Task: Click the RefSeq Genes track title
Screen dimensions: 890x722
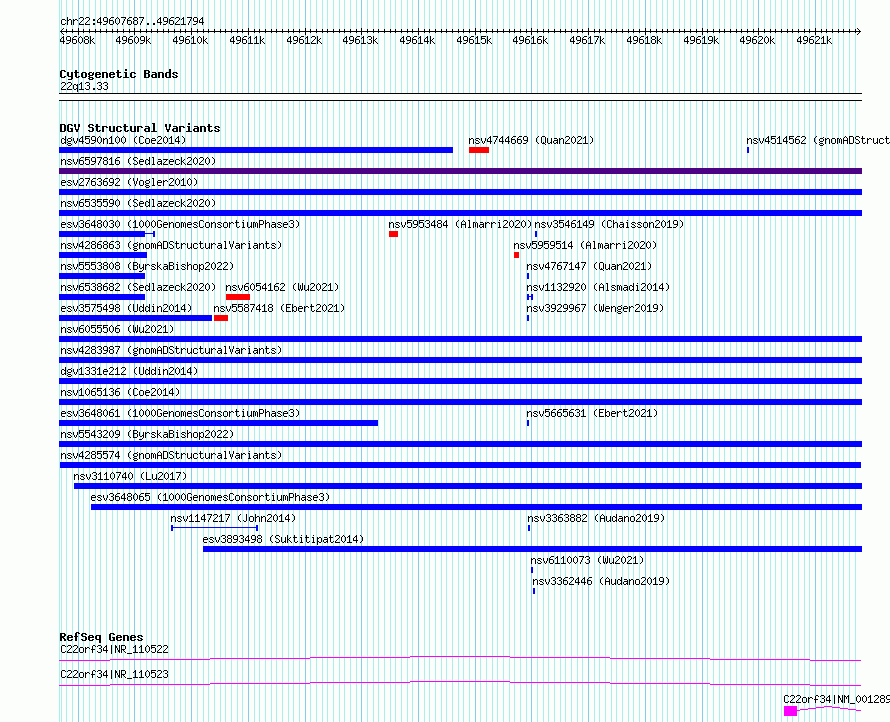Action: (x=101, y=637)
